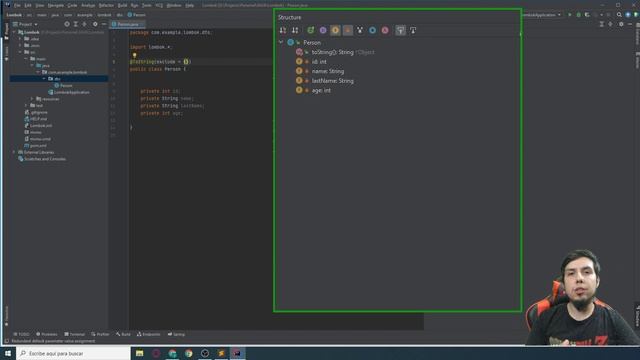Click the Person class icon in Structure
Viewport: 640px width, 360px height.
[x=290, y=42]
